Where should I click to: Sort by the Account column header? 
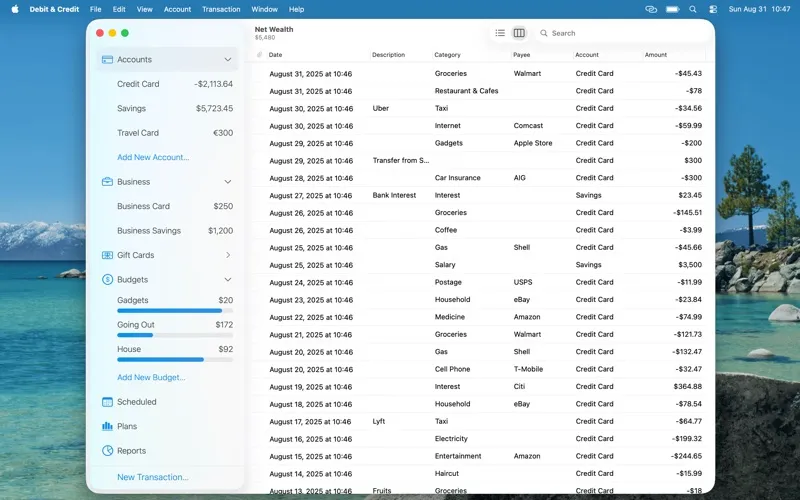pyautogui.click(x=587, y=55)
